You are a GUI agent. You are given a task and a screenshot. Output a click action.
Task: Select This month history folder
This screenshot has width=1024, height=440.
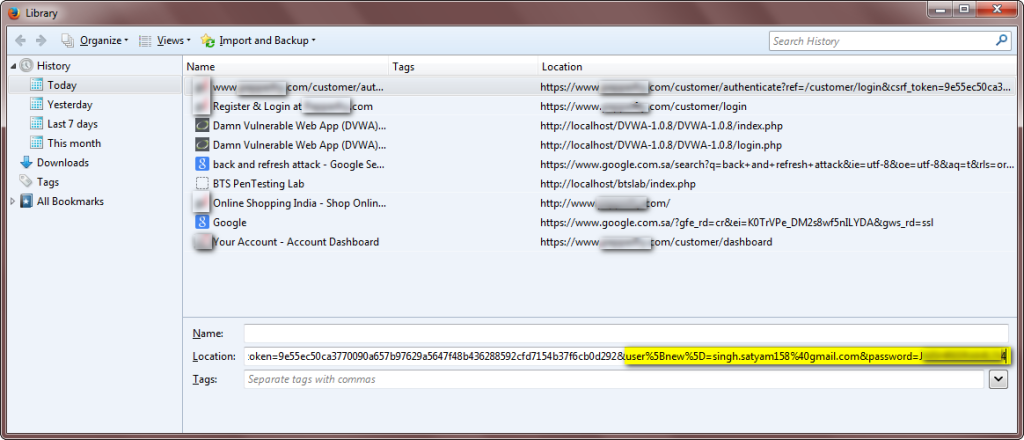[x=73, y=143]
